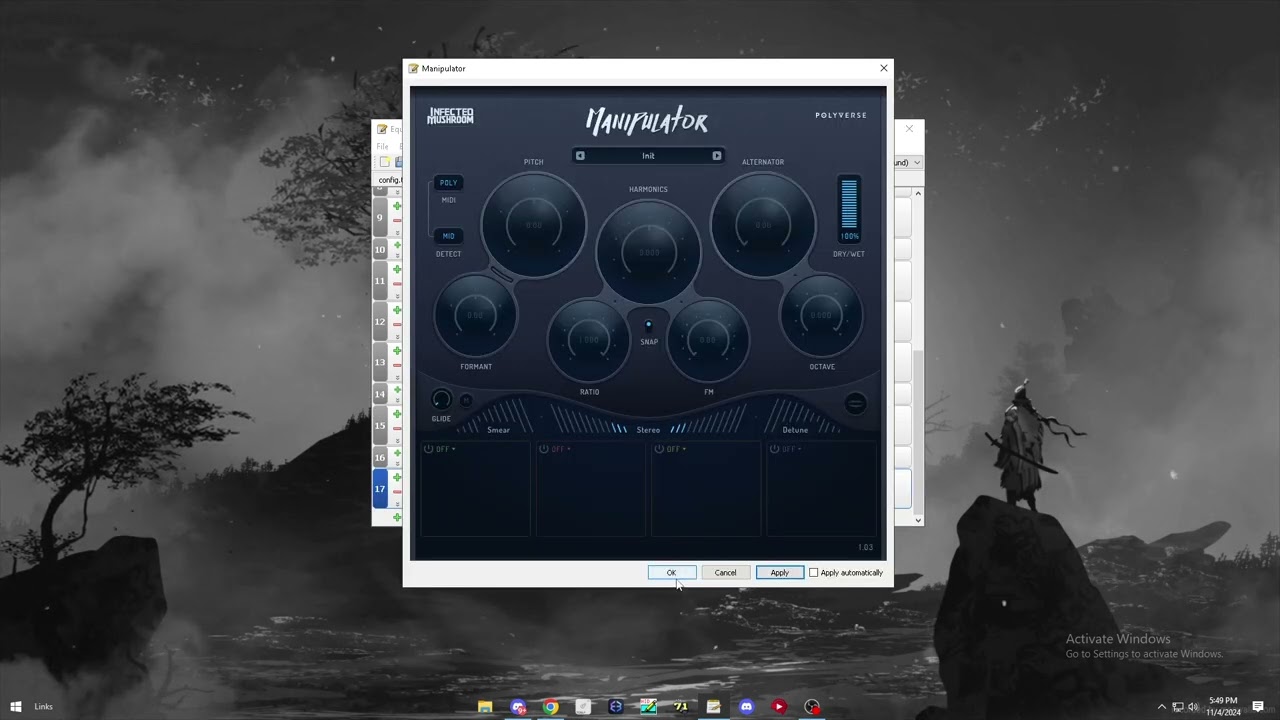Click the Smear effect slider
Viewport: 1280px width, 720px height.
point(498,418)
